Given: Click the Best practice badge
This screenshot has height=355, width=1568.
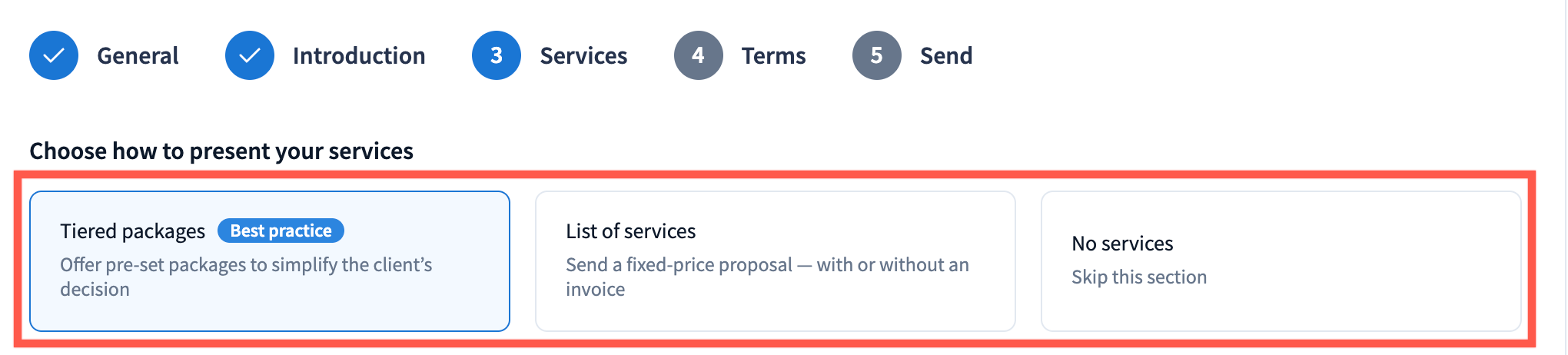Looking at the screenshot, I should (281, 231).
